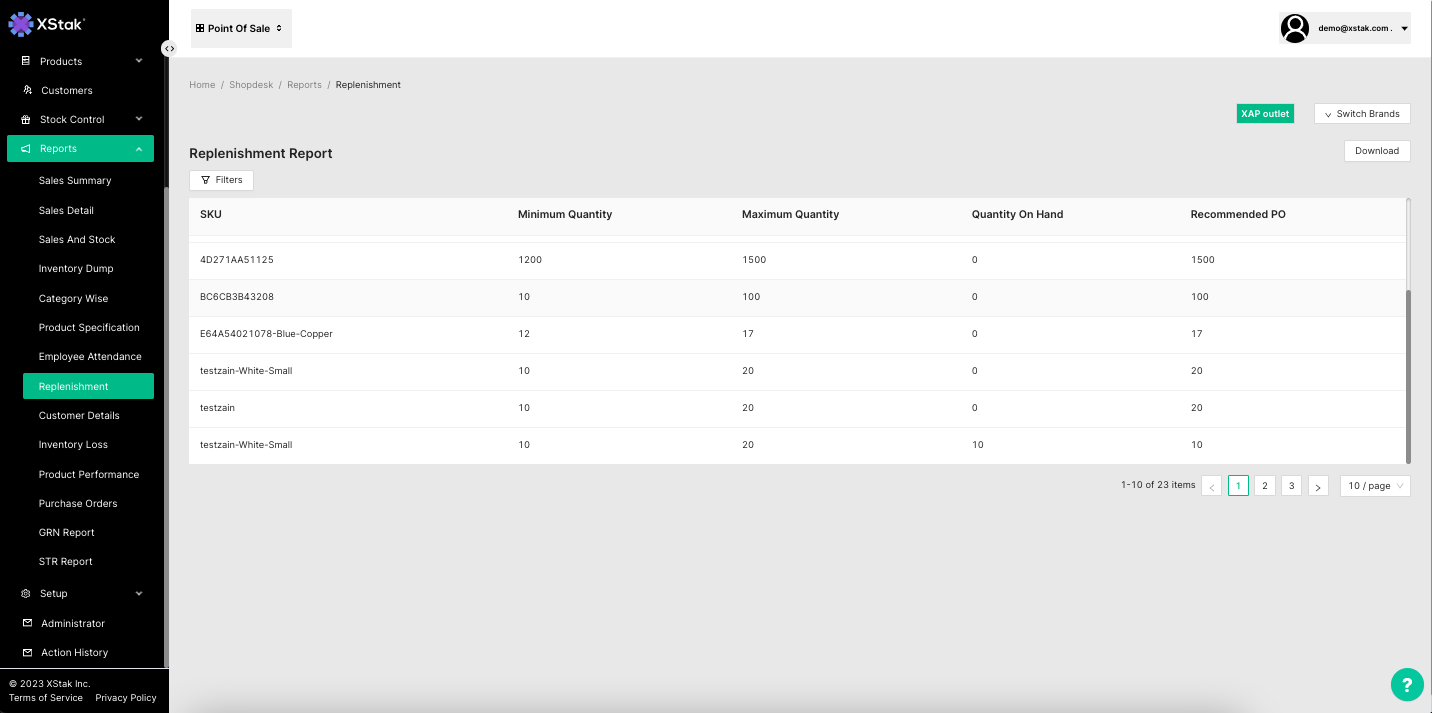
Task: Click the XStak logo icon
Action: click(x=21, y=24)
